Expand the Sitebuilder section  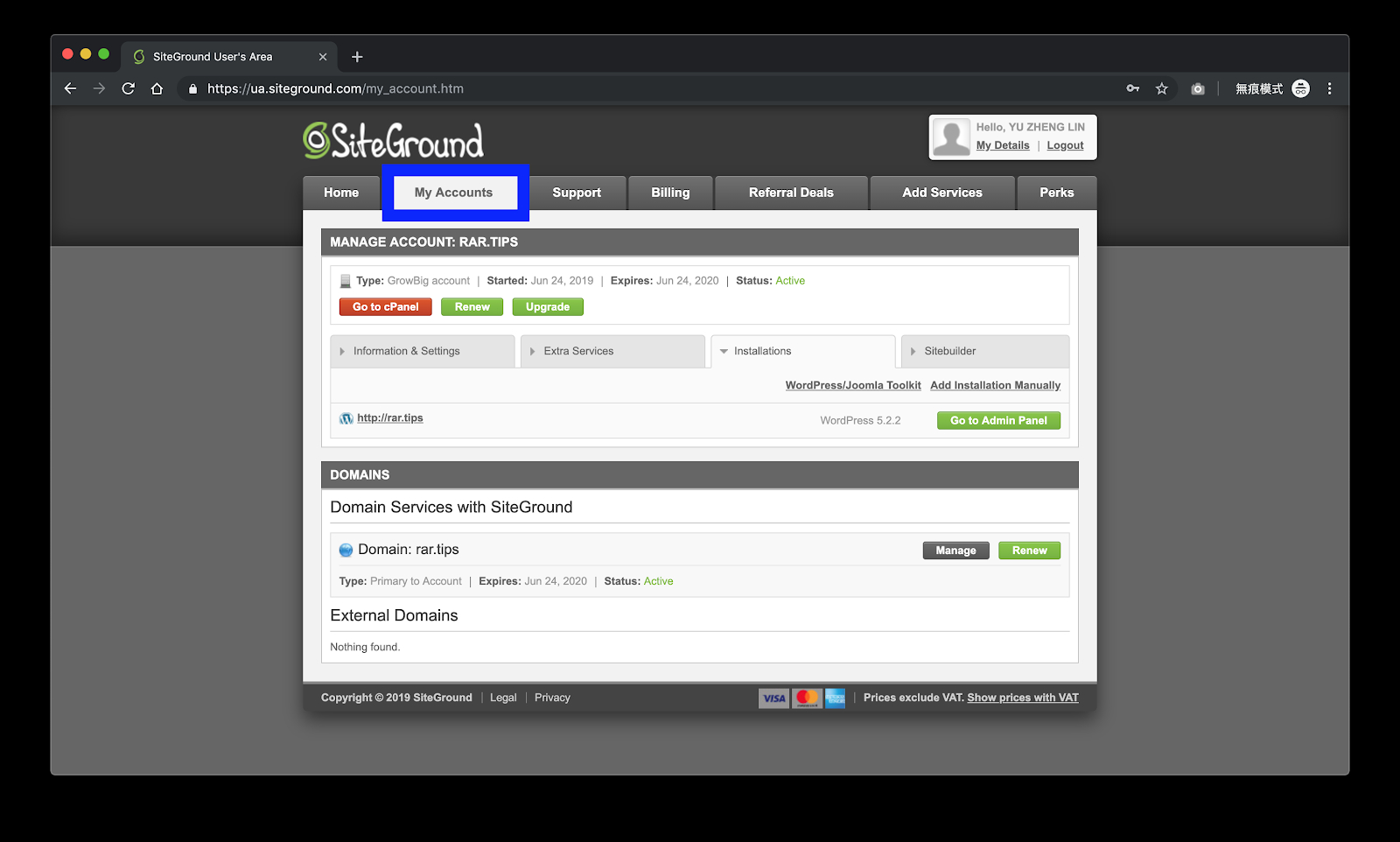point(985,351)
